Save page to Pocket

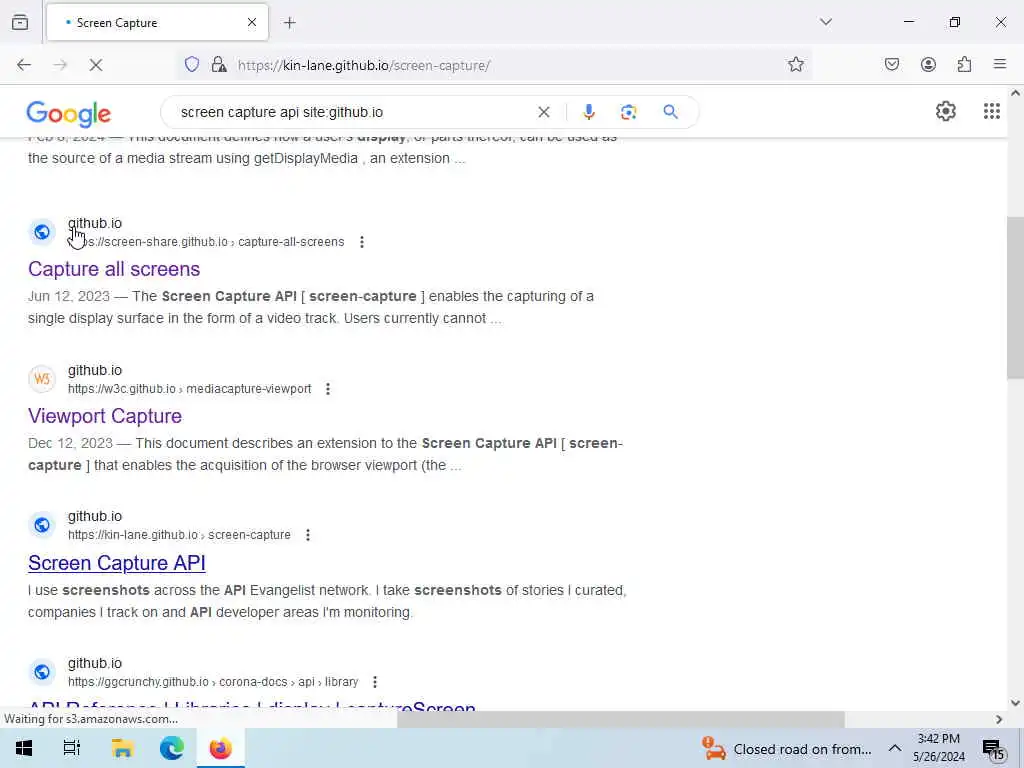click(x=891, y=65)
